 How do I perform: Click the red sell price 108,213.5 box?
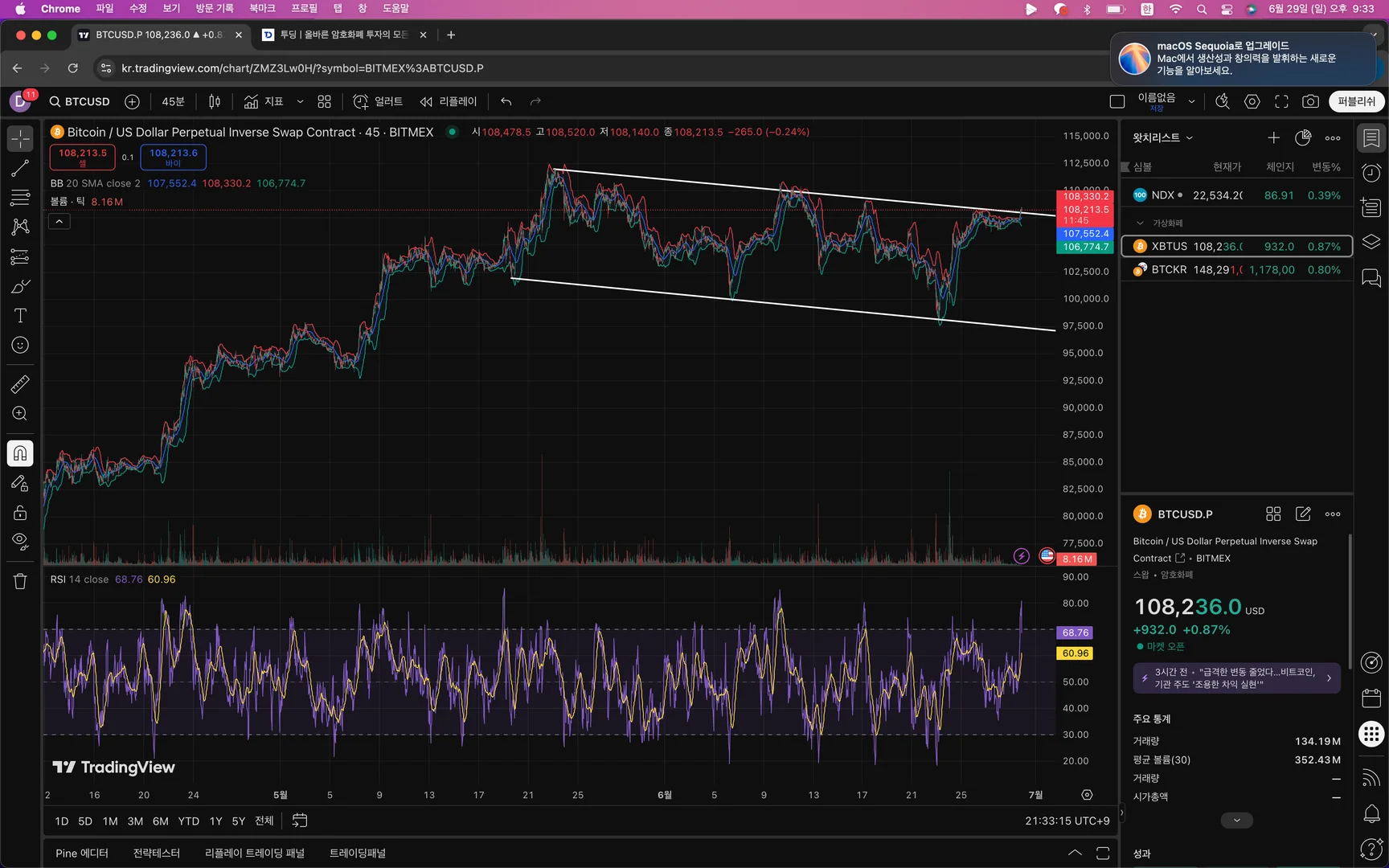(82, 157)
